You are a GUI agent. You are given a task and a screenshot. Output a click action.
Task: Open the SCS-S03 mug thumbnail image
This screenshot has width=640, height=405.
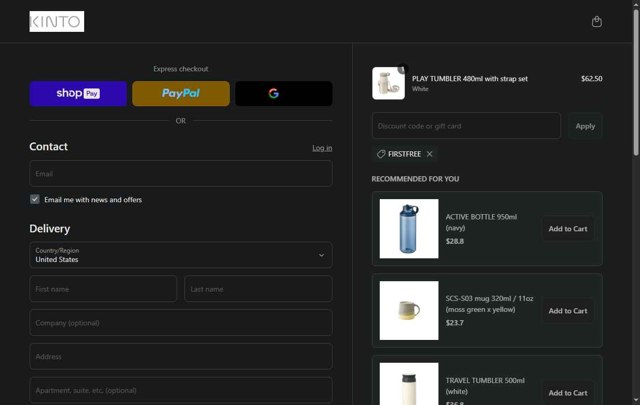(x=409, y=310)
